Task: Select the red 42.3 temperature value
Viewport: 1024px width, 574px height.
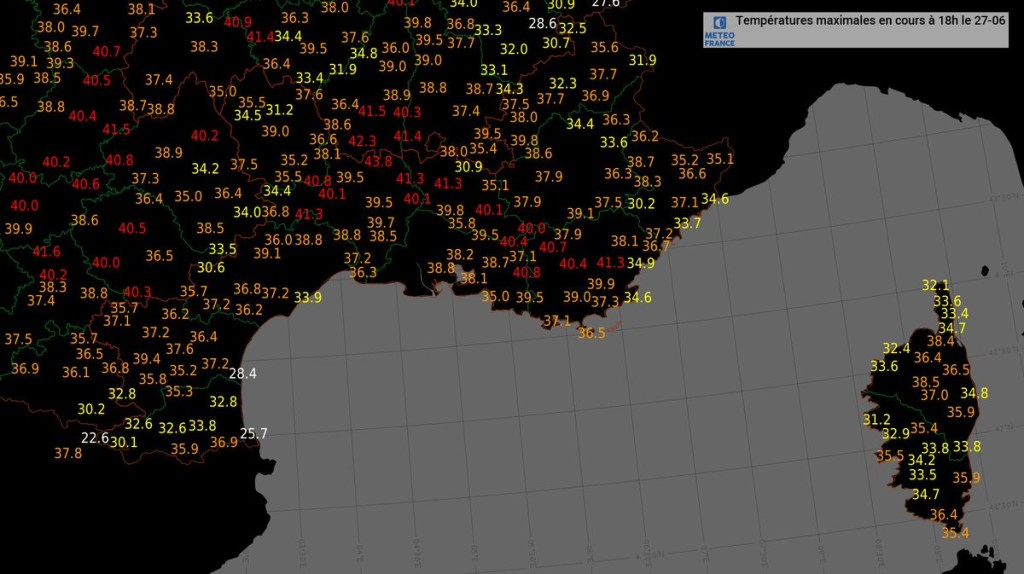Action: pyautogui.click(x=362, y=141)
